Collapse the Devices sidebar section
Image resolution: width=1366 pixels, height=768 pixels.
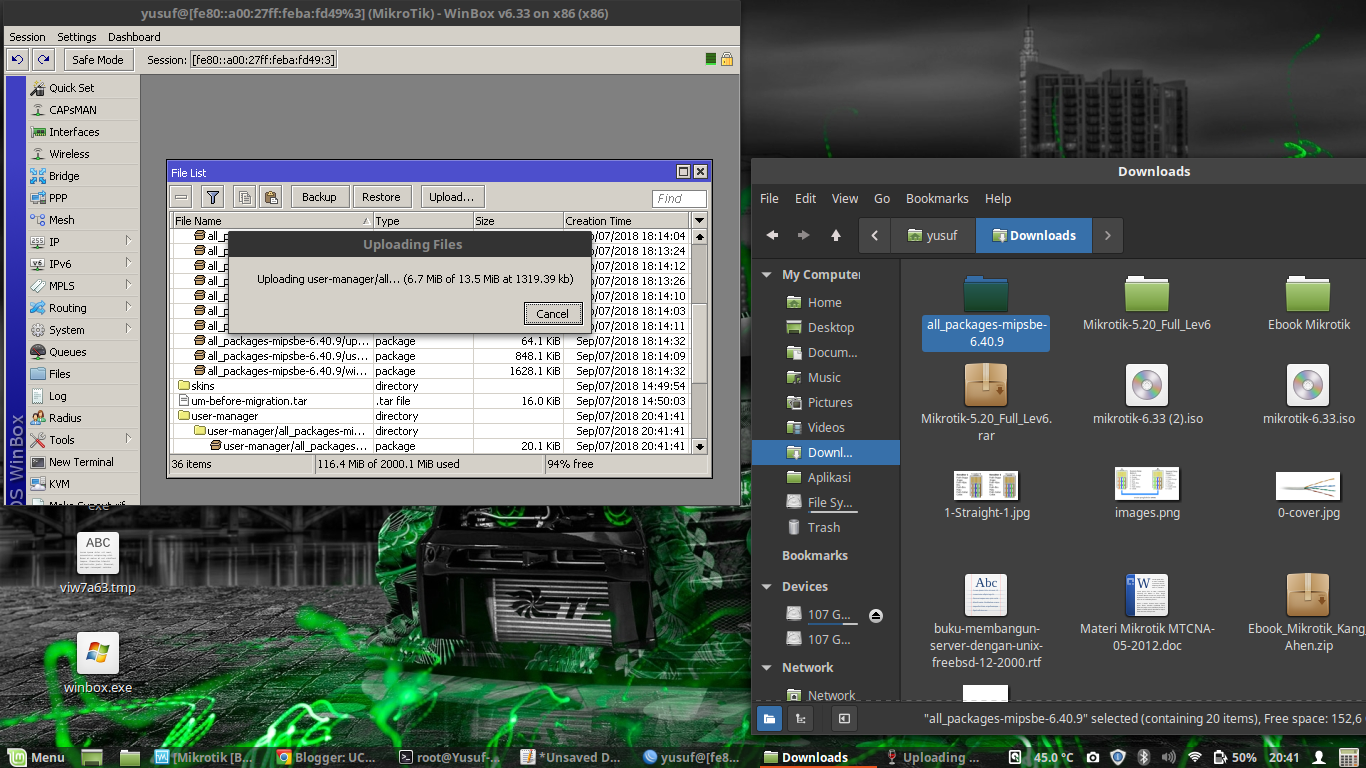767,587
